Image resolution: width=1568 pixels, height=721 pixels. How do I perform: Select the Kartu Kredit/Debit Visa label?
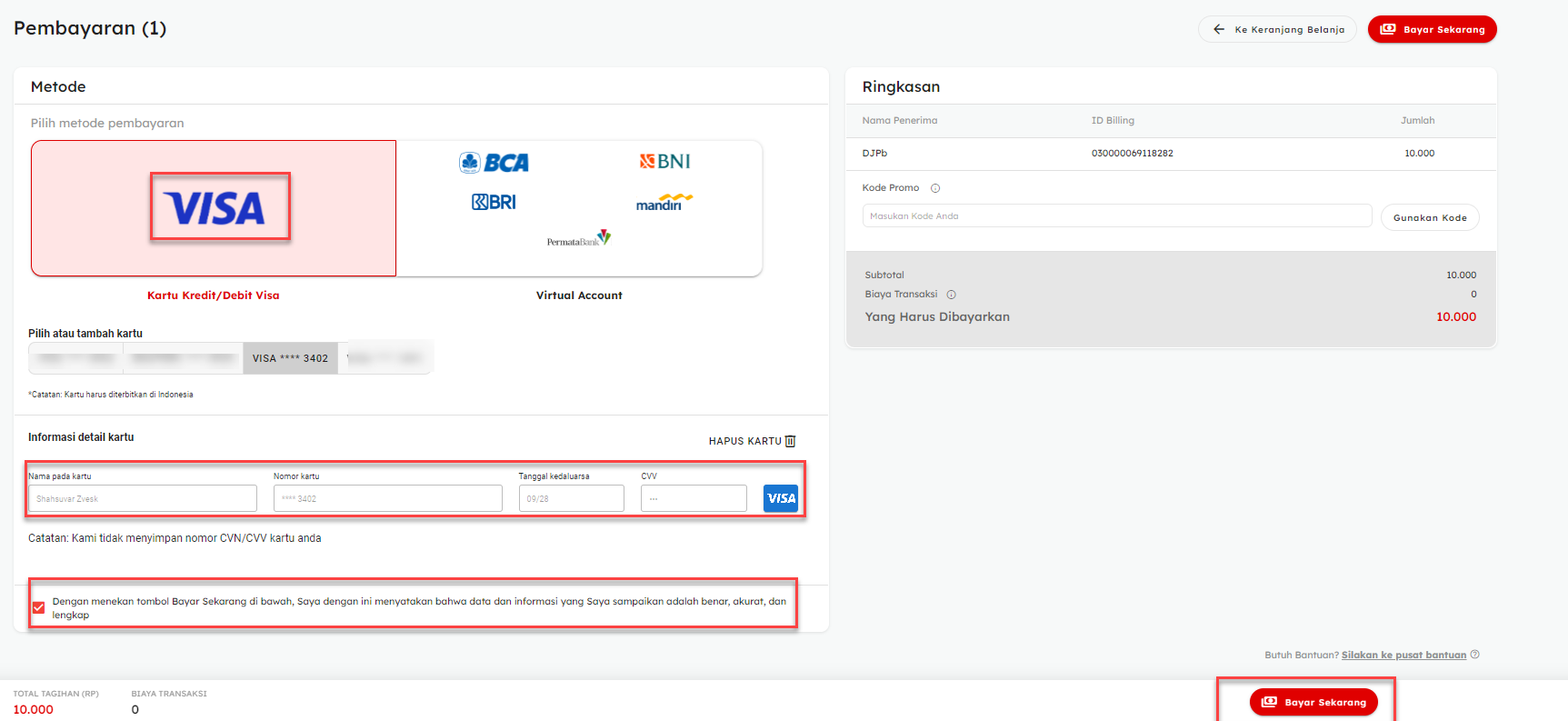(214, 295)
